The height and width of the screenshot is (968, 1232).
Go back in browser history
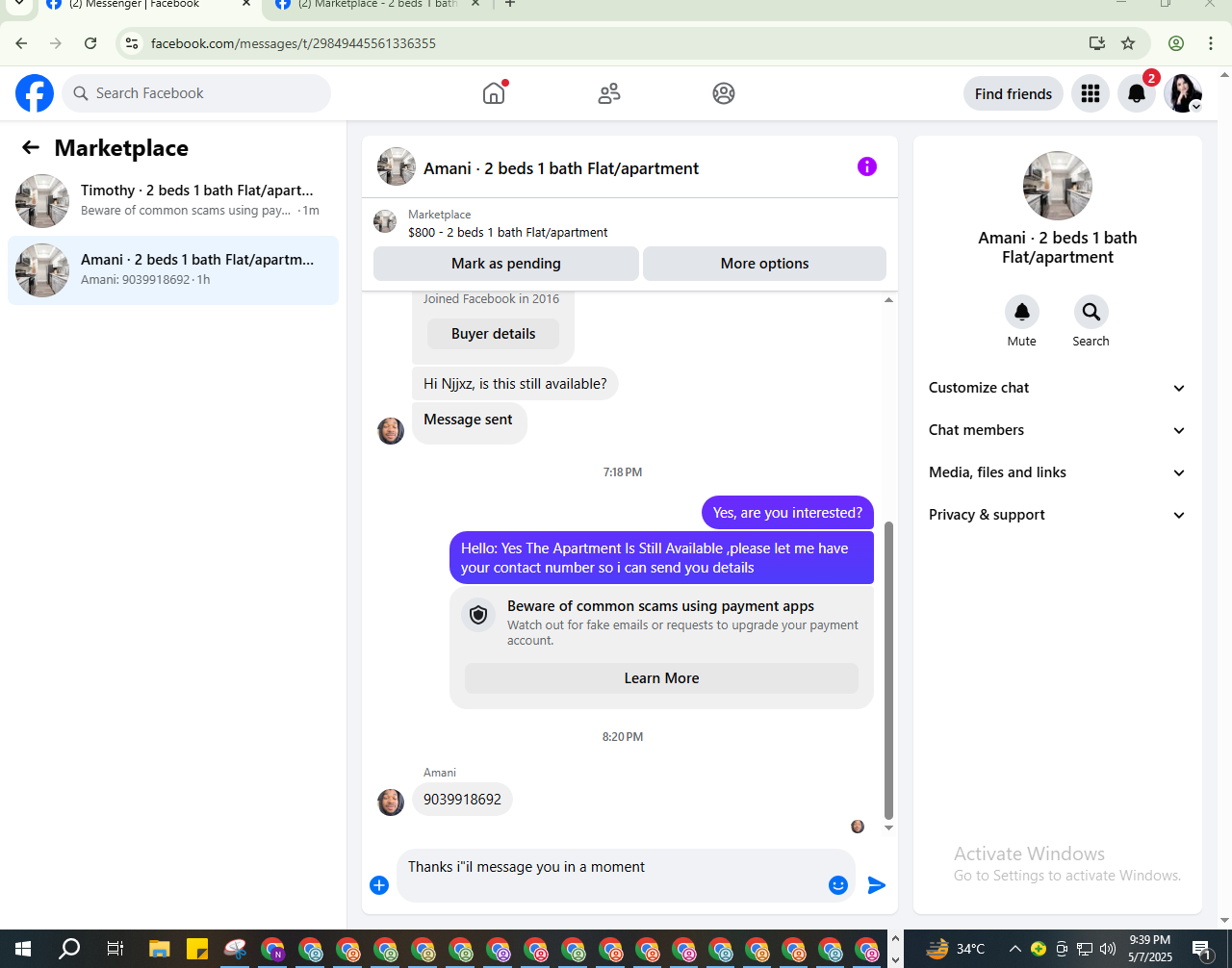21,43
